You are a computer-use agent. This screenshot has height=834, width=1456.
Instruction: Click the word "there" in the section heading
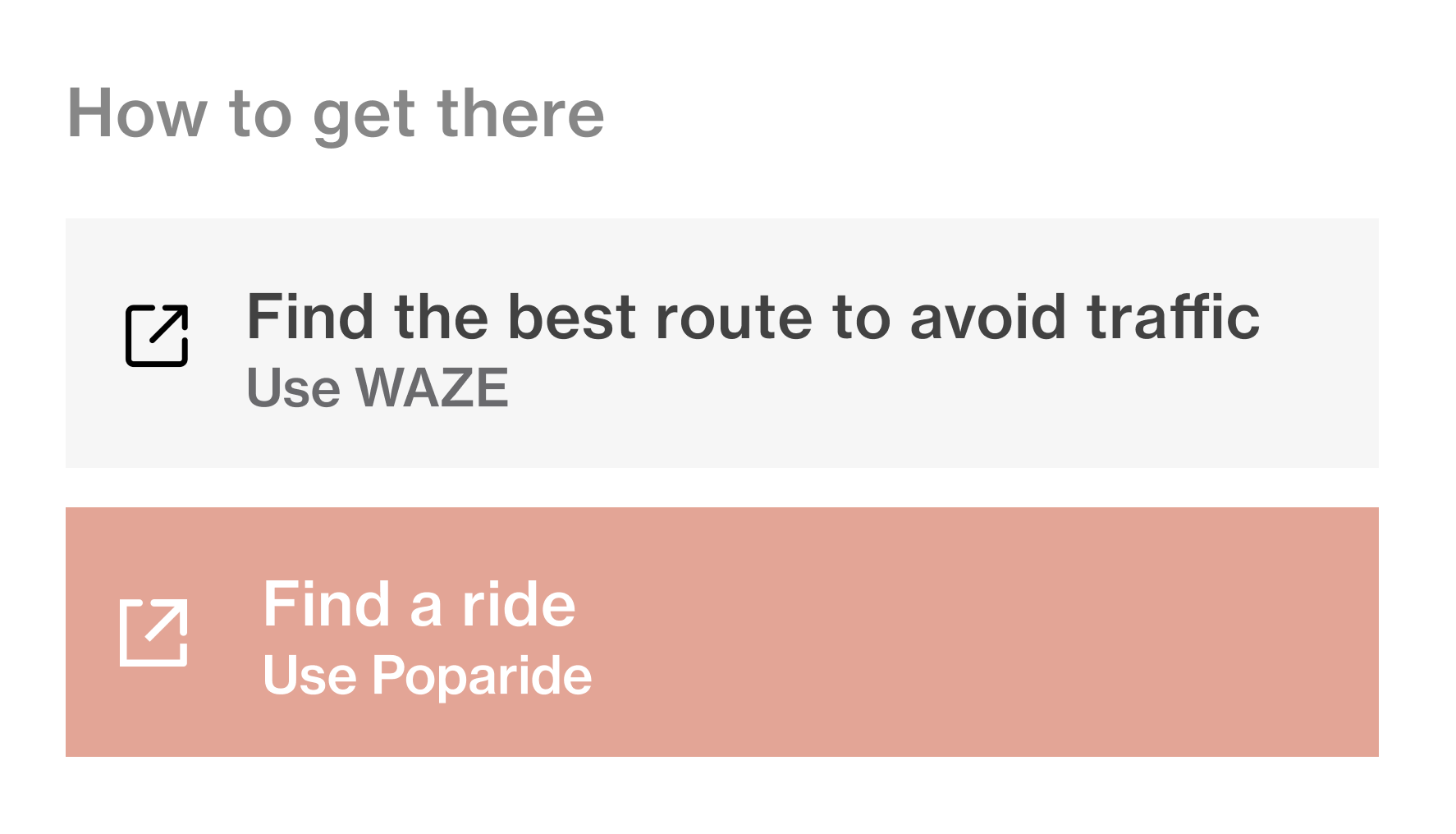[521, 114]
